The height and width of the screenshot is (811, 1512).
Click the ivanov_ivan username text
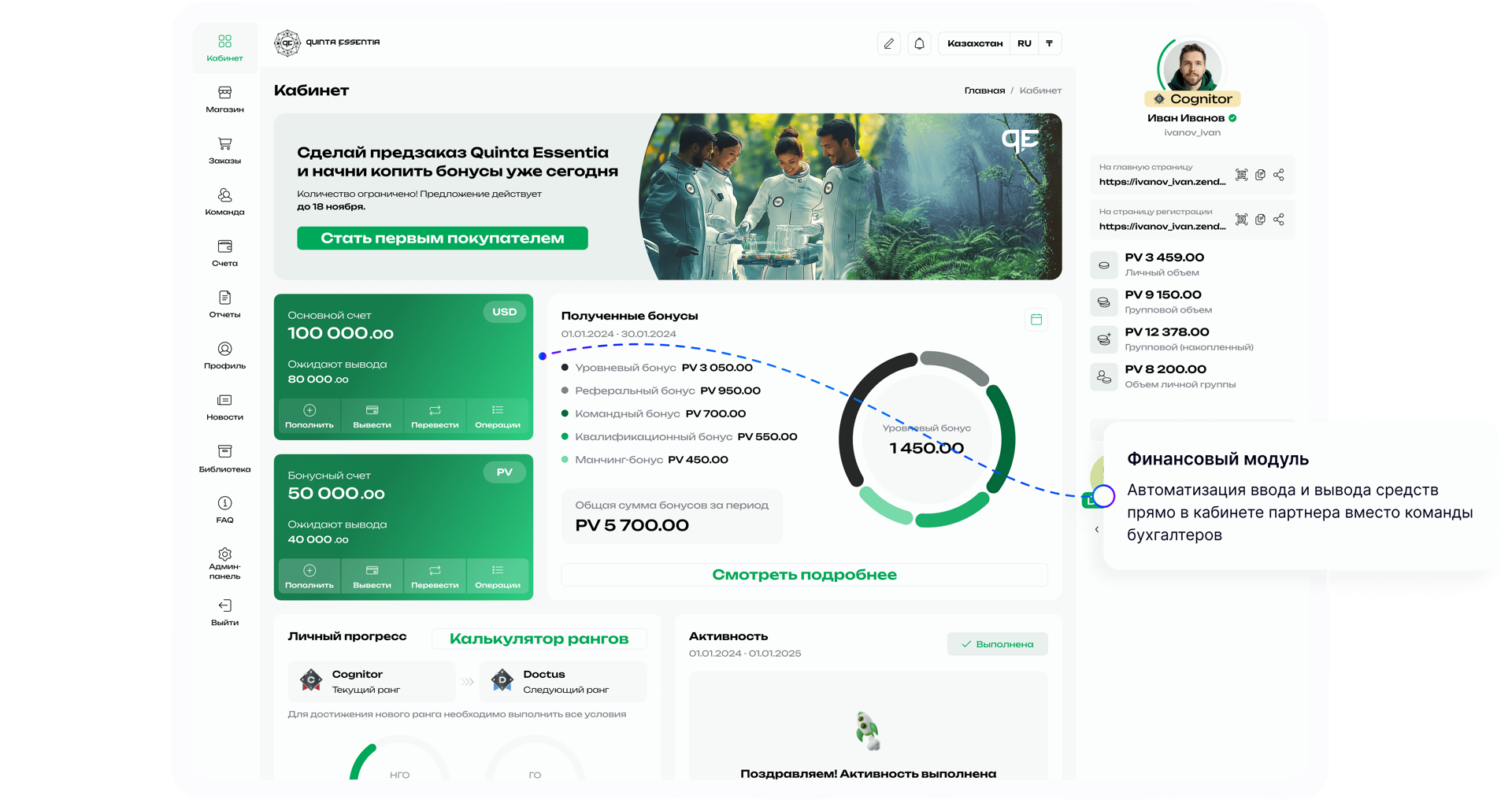pos(1192,133)
